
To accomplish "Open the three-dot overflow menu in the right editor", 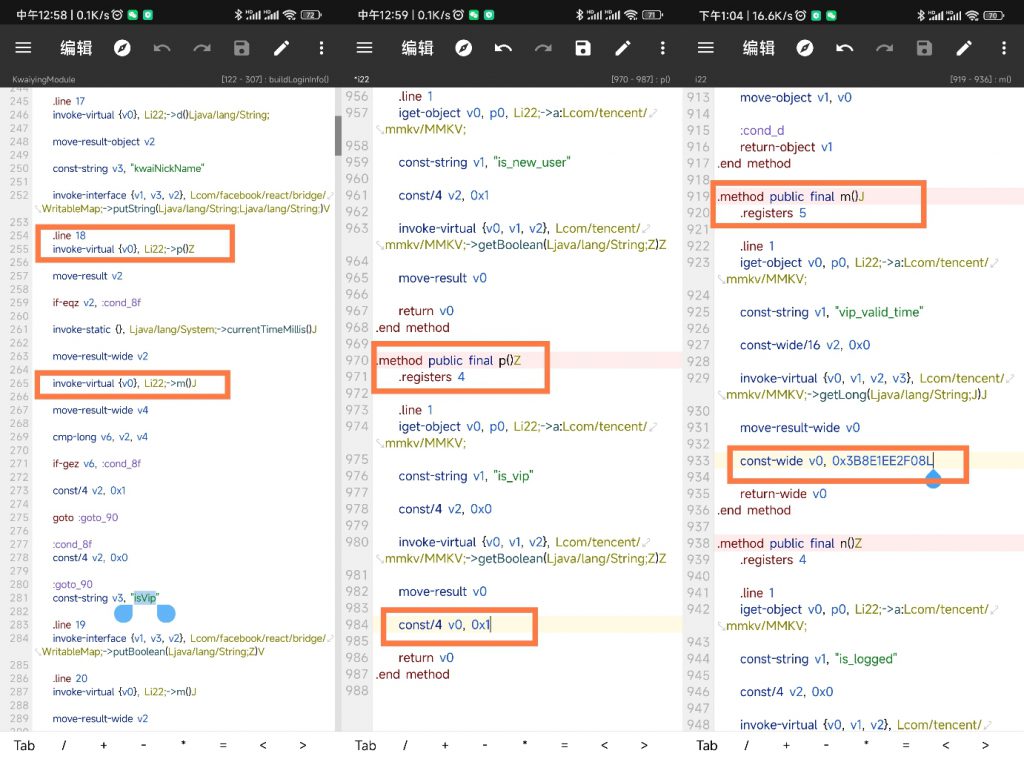I will tap(1003, 48).
